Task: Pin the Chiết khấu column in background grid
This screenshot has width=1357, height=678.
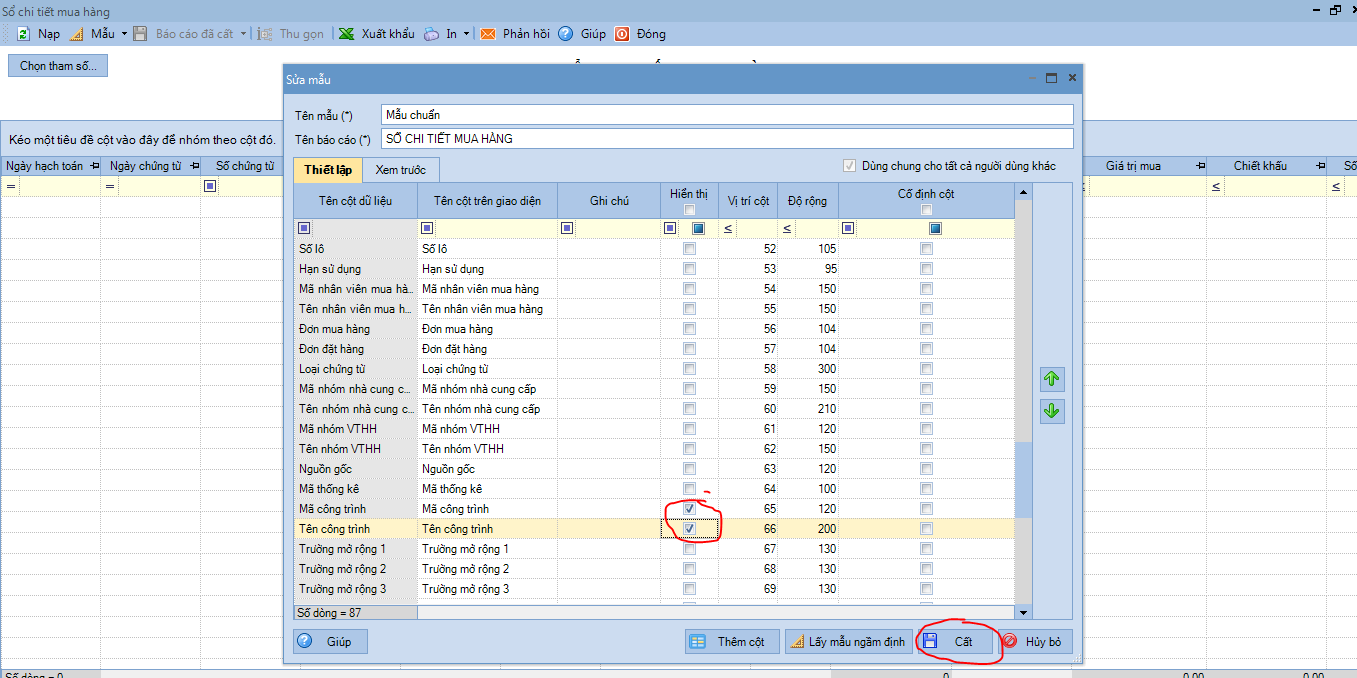Action: [1322, 166]
